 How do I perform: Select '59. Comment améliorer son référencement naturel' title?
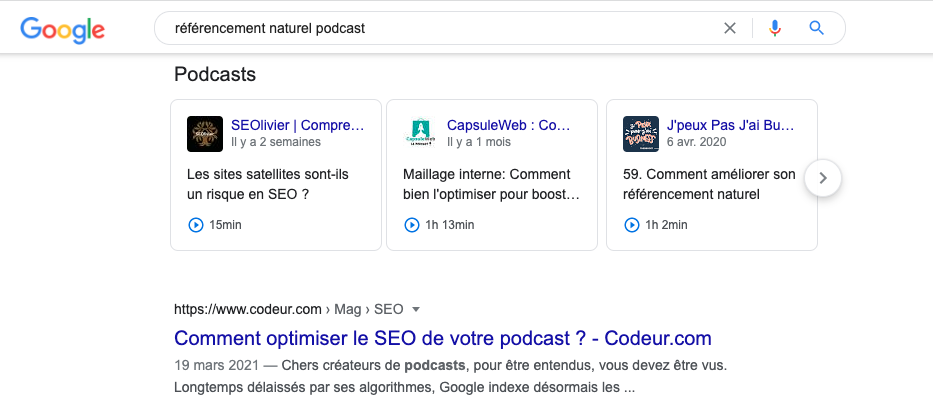coord(709,184)
